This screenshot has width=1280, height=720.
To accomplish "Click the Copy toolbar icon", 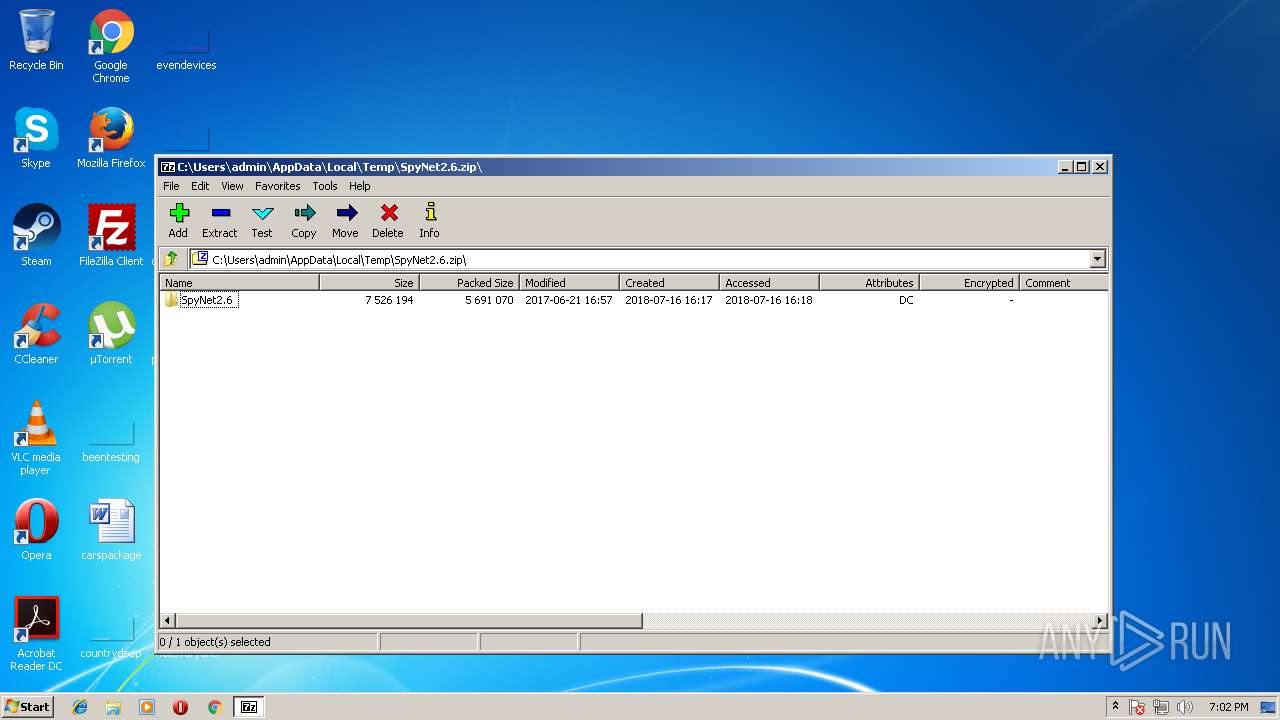I will click(x=304, y=220).
